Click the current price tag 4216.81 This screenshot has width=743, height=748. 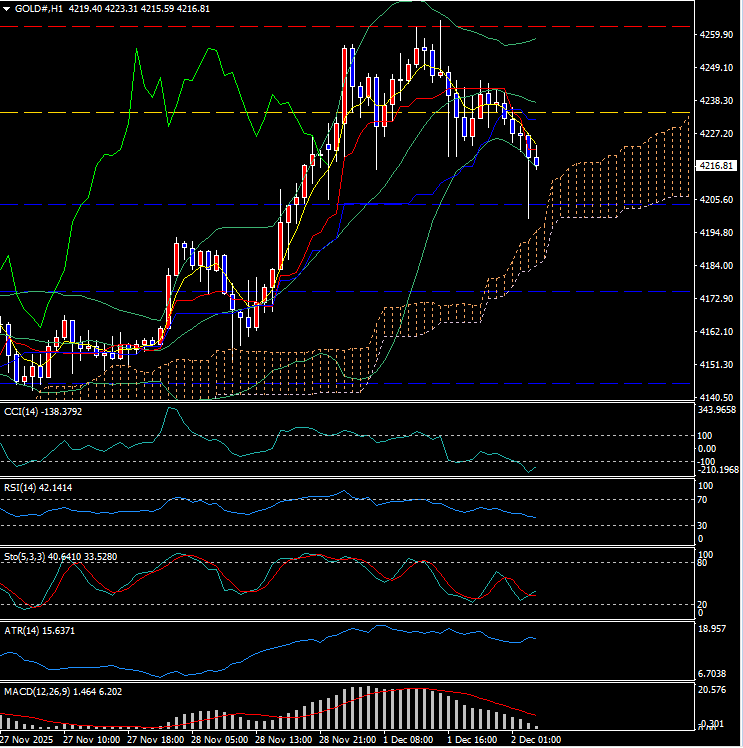[717, 166]
